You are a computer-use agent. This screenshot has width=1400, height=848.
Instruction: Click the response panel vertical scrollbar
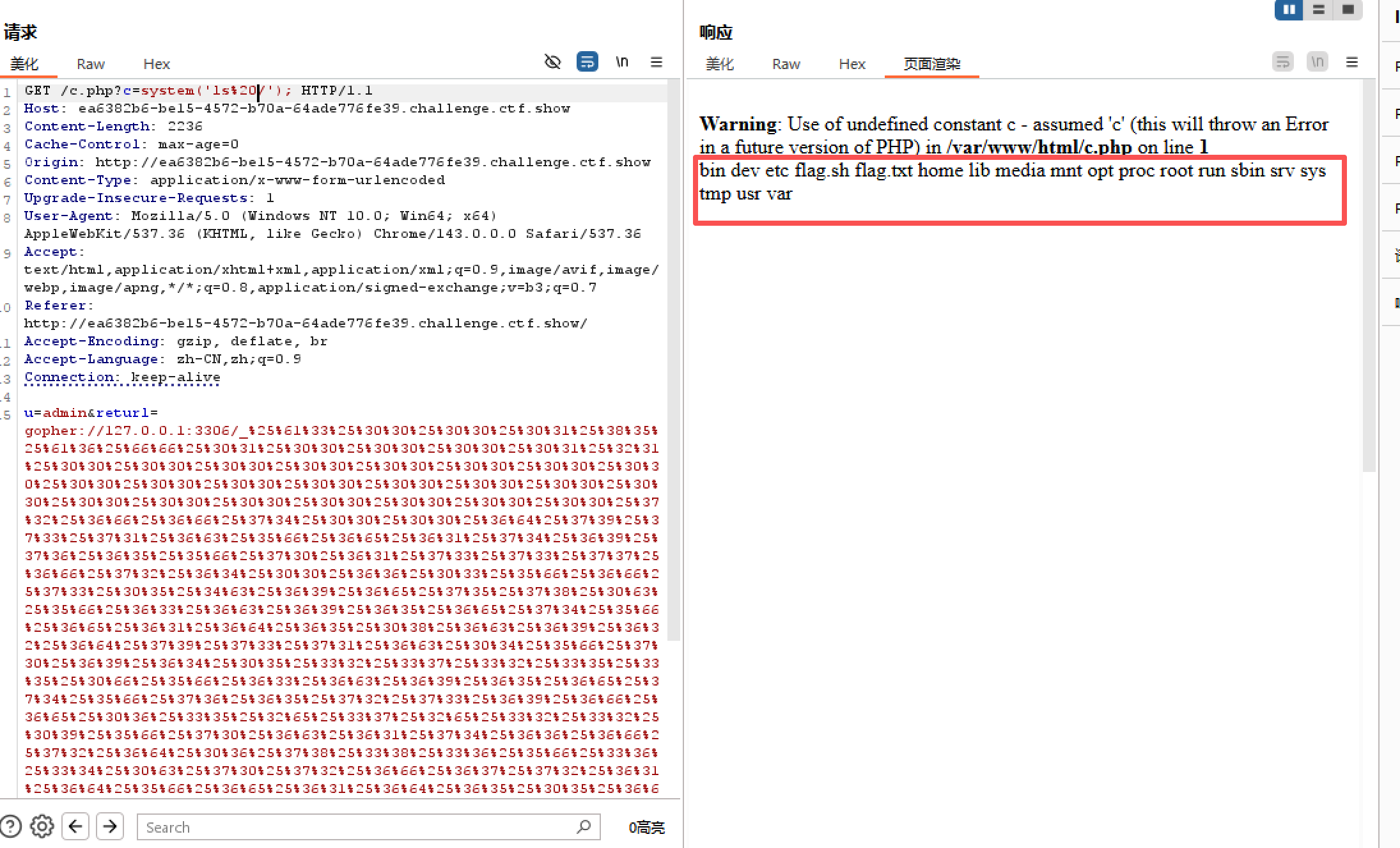(1369, 275)
